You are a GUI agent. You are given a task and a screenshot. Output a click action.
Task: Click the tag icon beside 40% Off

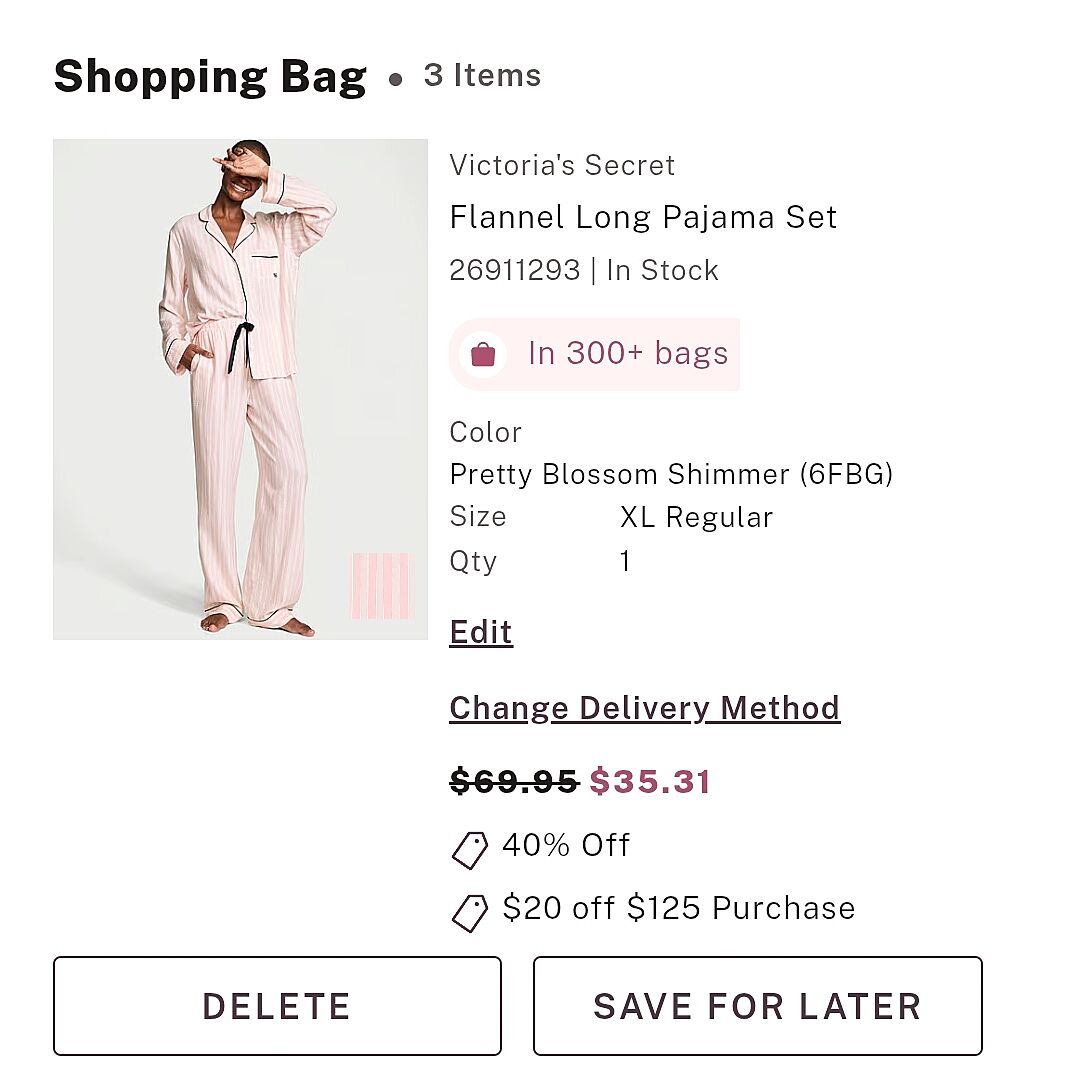point(469,849)
